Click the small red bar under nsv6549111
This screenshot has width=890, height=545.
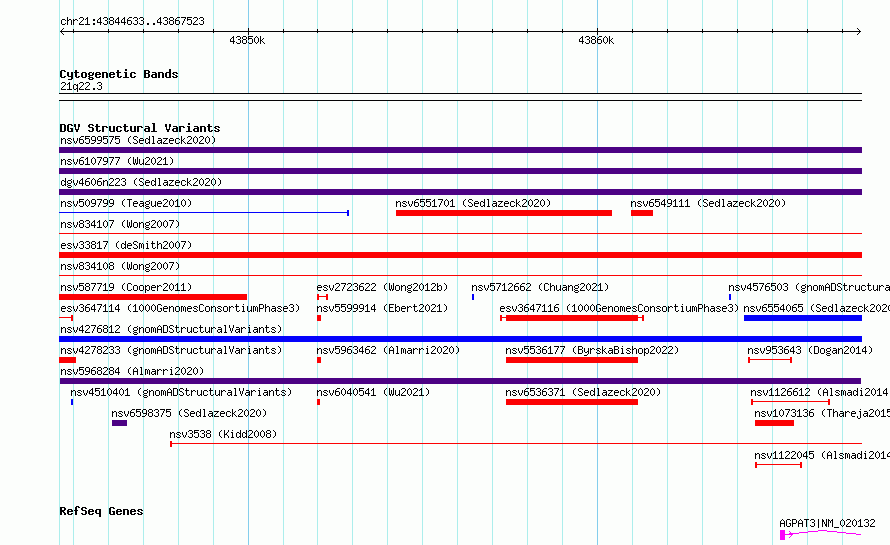pyautogui.click(x=641, y=213)
